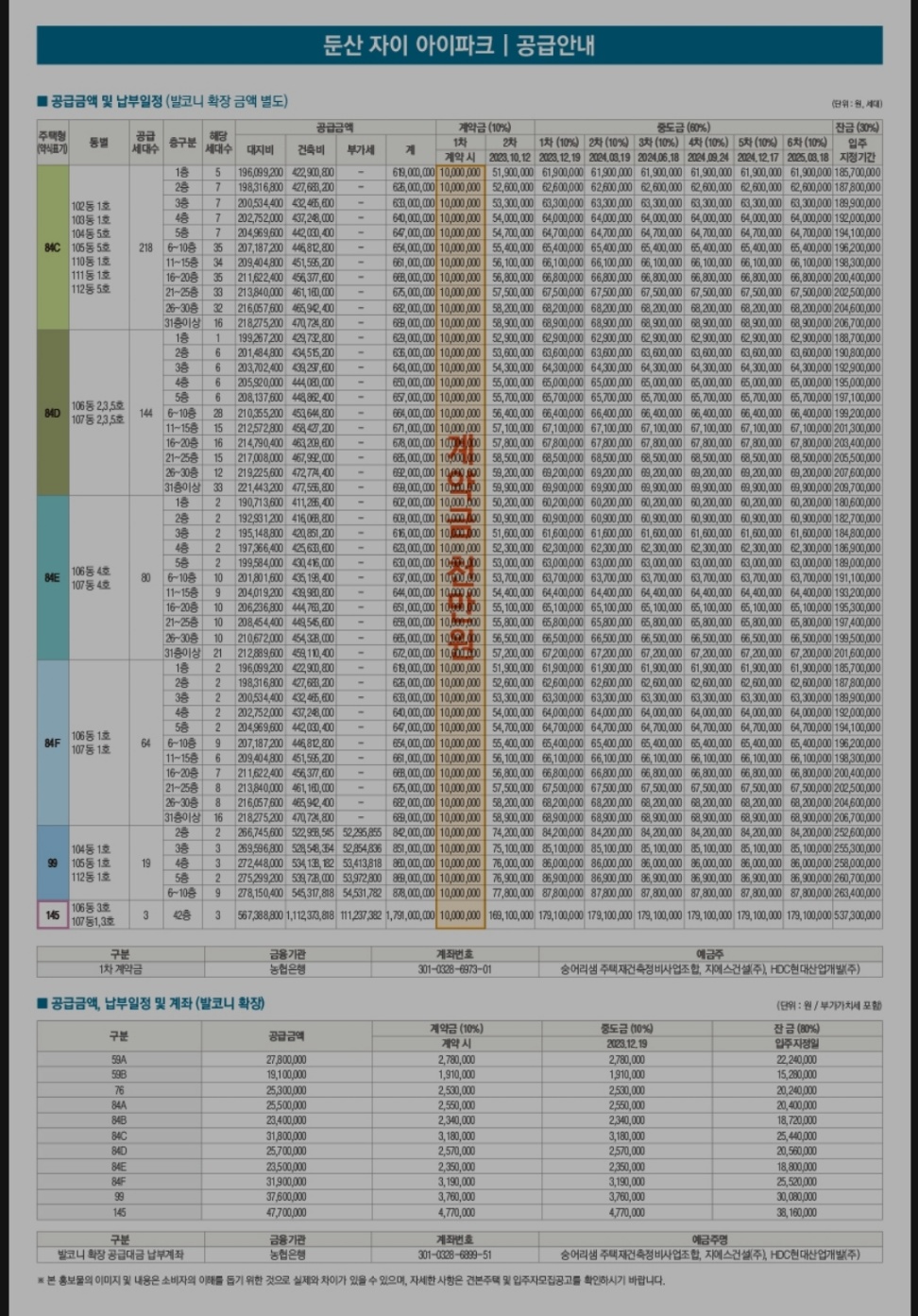Click the '2024.12.17' date header

point(758,158)
